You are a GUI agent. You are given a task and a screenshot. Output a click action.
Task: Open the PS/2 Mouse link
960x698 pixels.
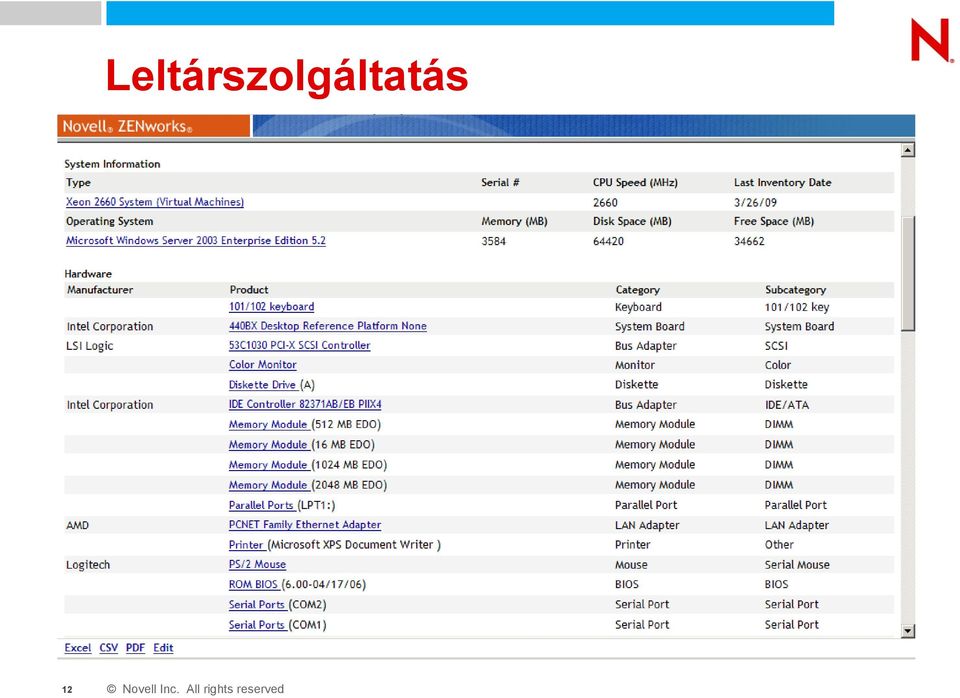click(x=257, y=565)
